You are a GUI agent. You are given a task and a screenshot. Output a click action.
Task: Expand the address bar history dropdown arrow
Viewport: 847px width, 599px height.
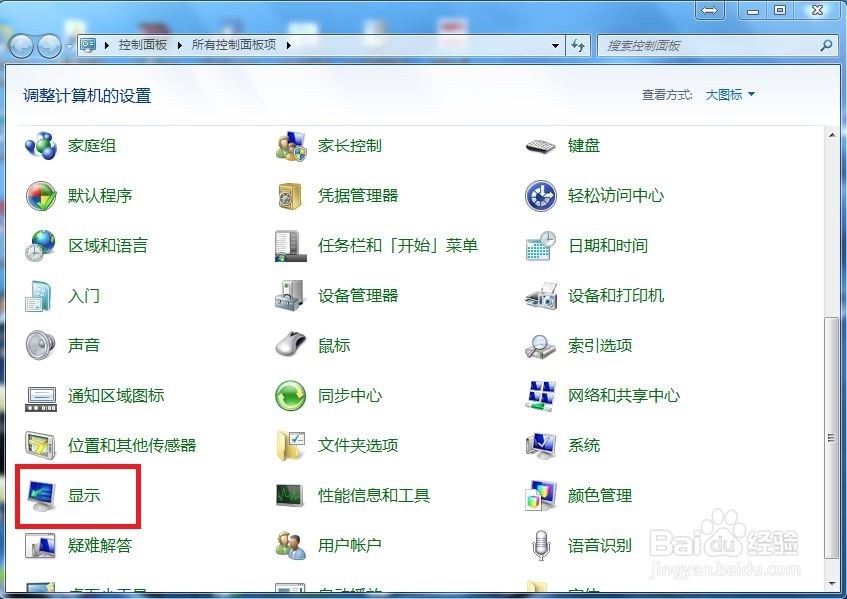pyautogui.click(x=555, y=46)
